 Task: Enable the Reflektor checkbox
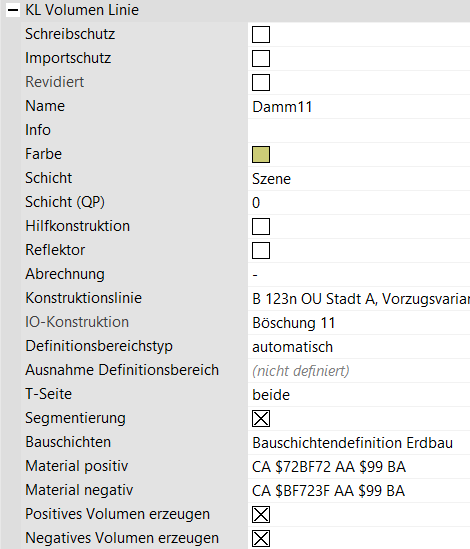[x=261, y=251]
